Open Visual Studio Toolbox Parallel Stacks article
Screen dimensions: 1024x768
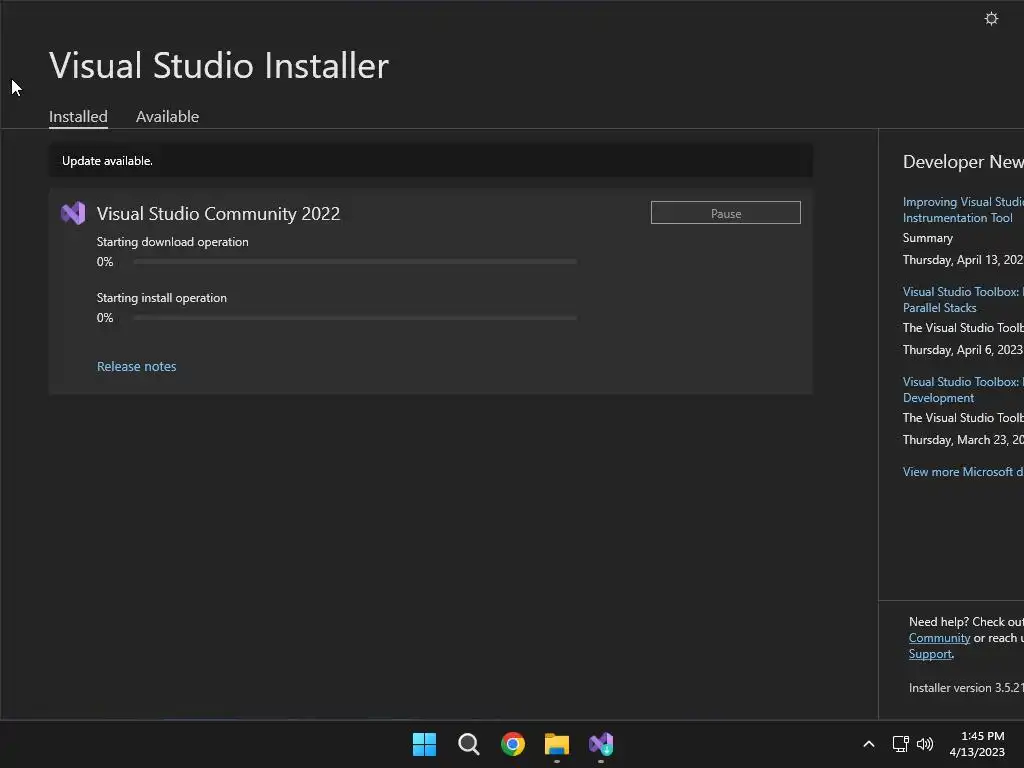[x=963, y=300]
